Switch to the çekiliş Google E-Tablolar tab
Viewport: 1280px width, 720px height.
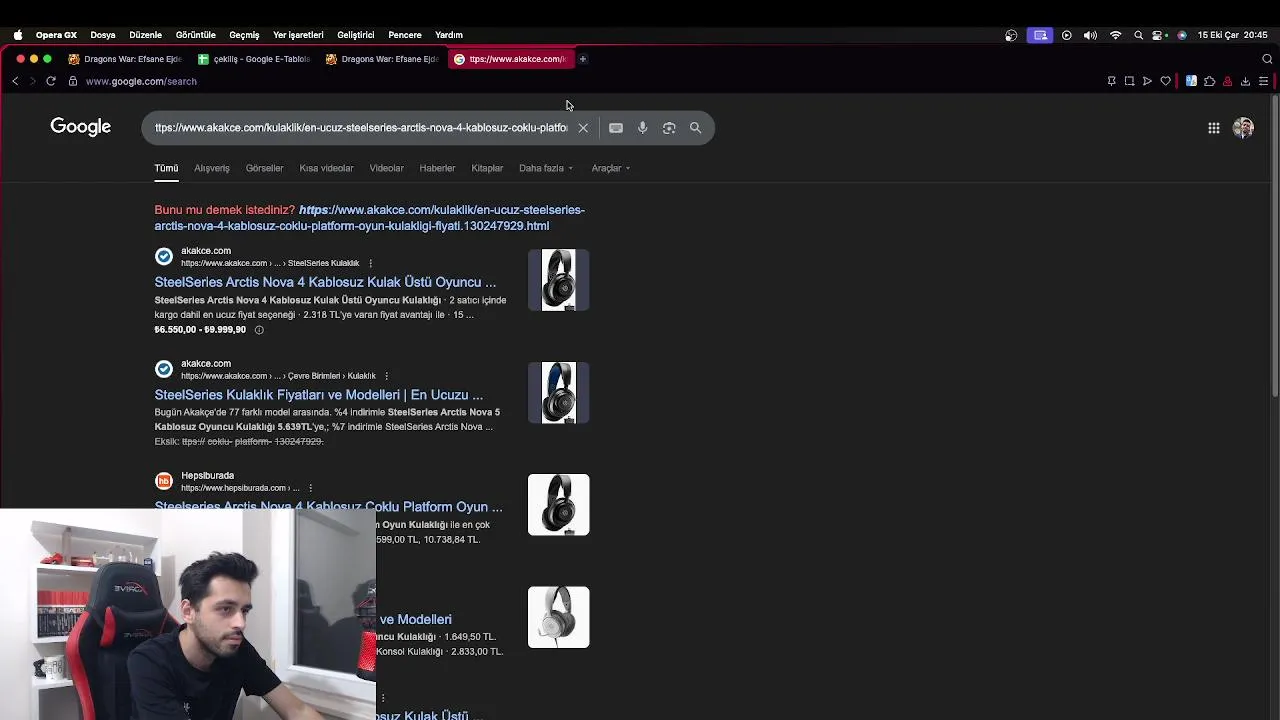tap(255, 59)
